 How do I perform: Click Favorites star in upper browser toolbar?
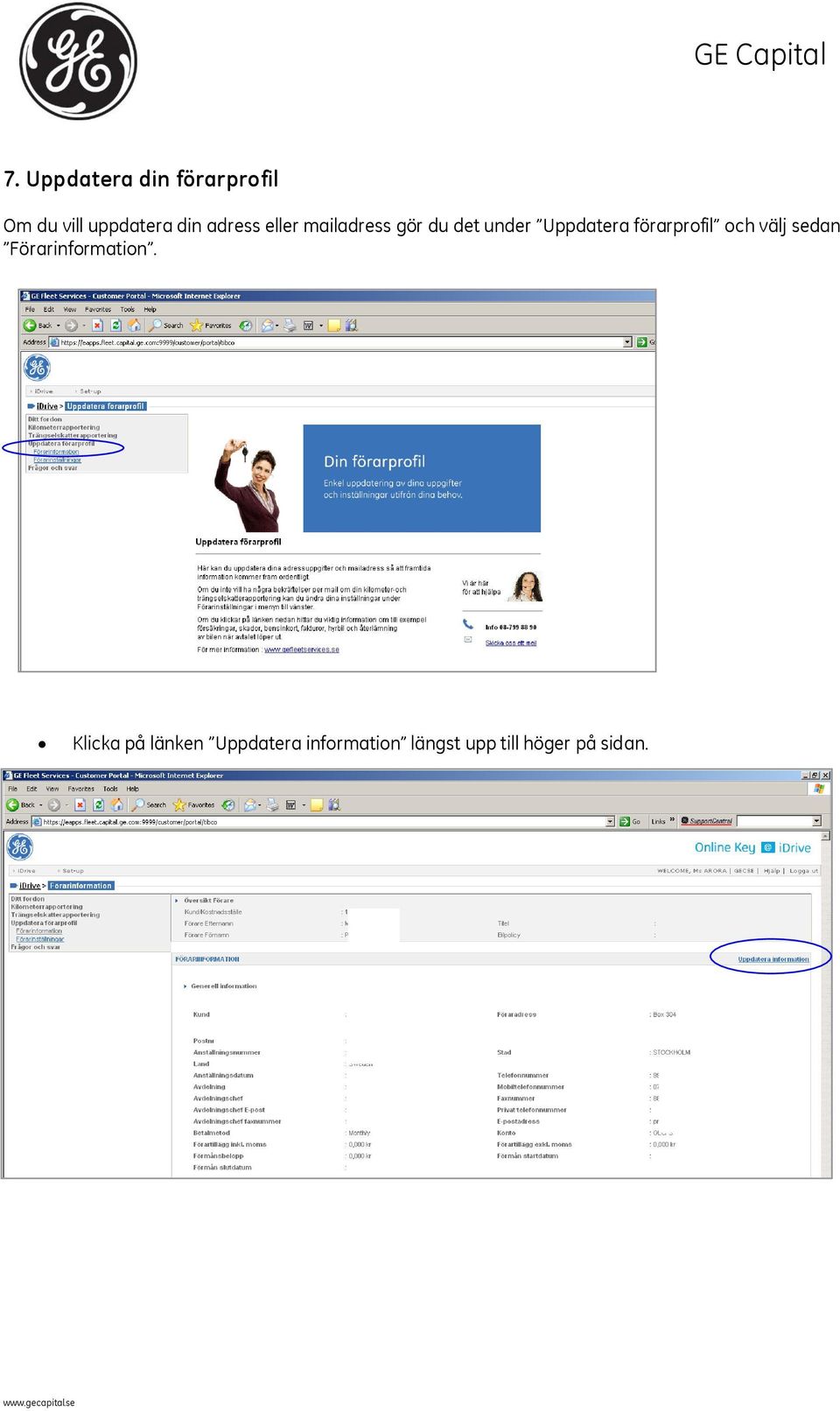point(196,326)
